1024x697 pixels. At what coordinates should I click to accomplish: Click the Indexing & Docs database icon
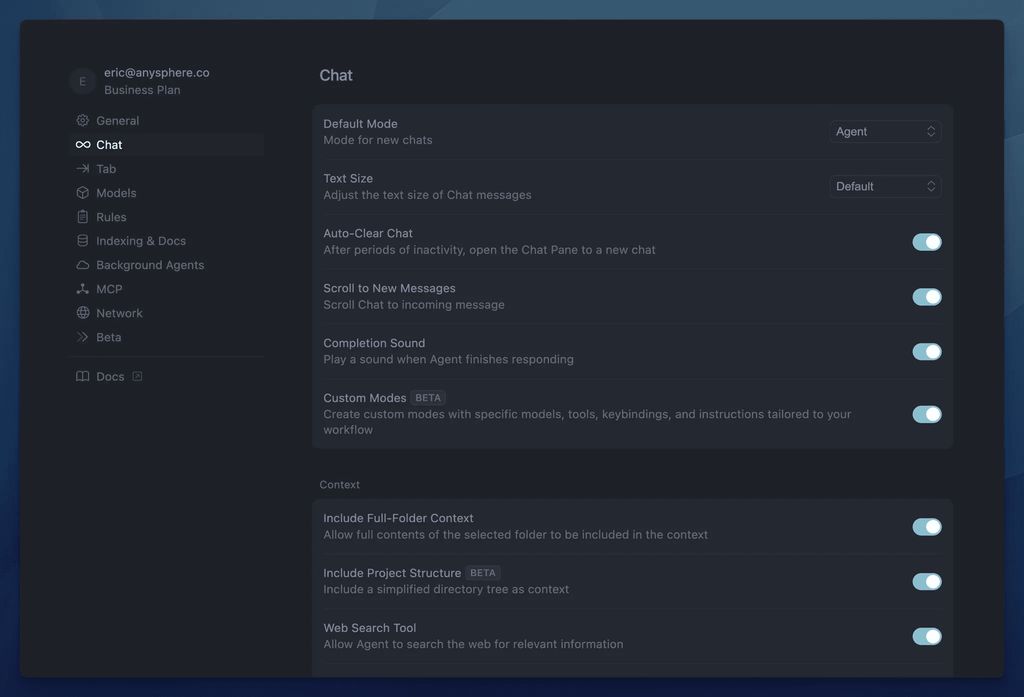[83, 241]
